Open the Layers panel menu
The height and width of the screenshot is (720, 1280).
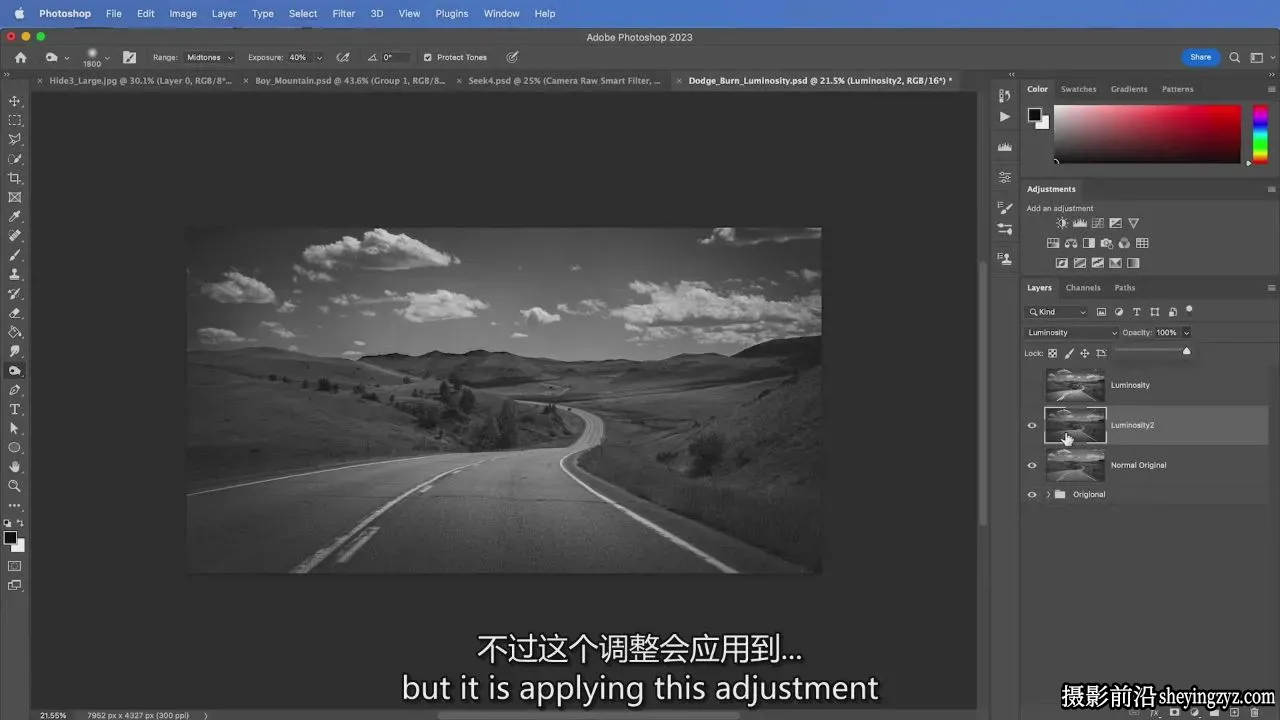(x=1271, y=288)
